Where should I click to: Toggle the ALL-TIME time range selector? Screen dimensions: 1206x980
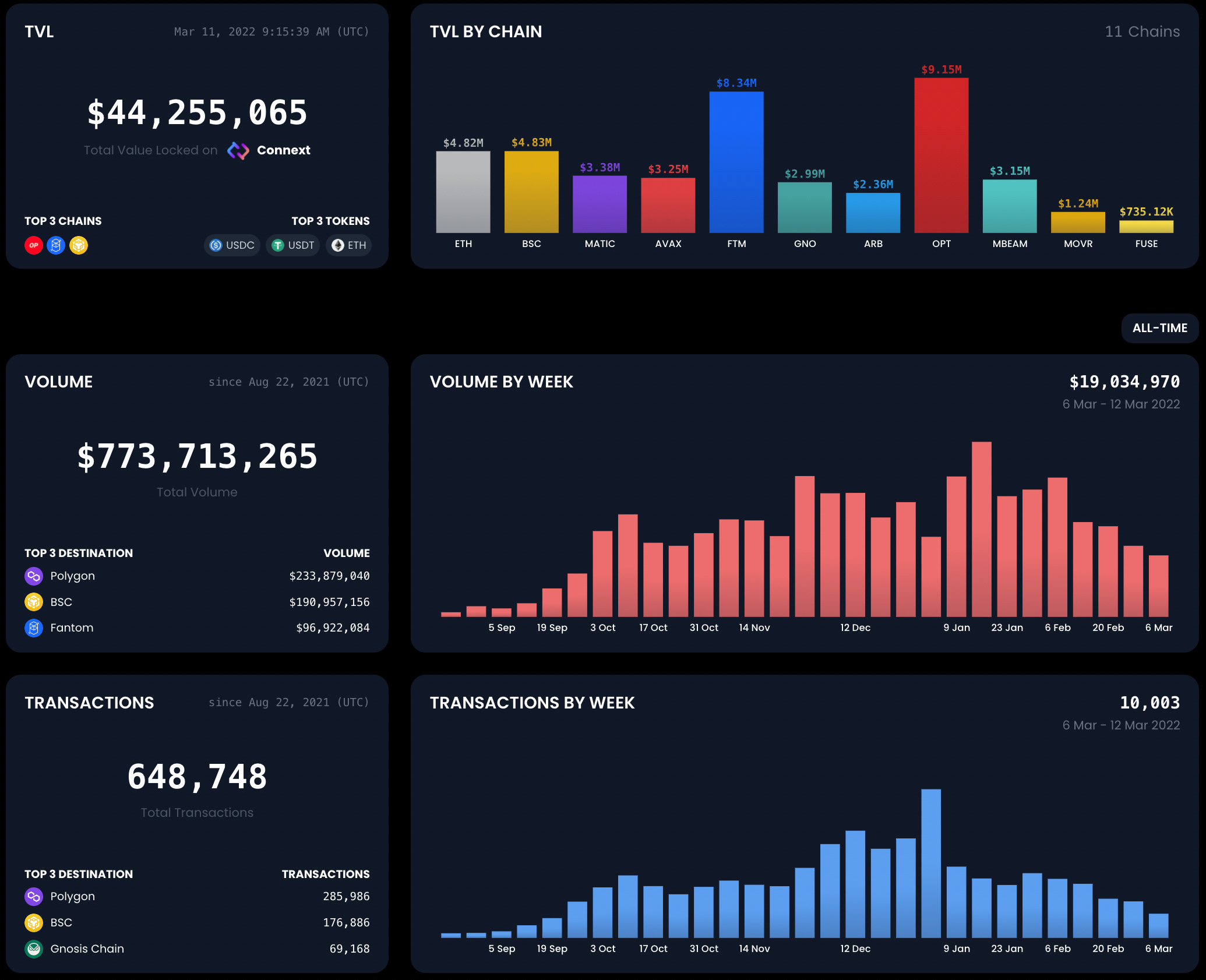[1159, 328]
